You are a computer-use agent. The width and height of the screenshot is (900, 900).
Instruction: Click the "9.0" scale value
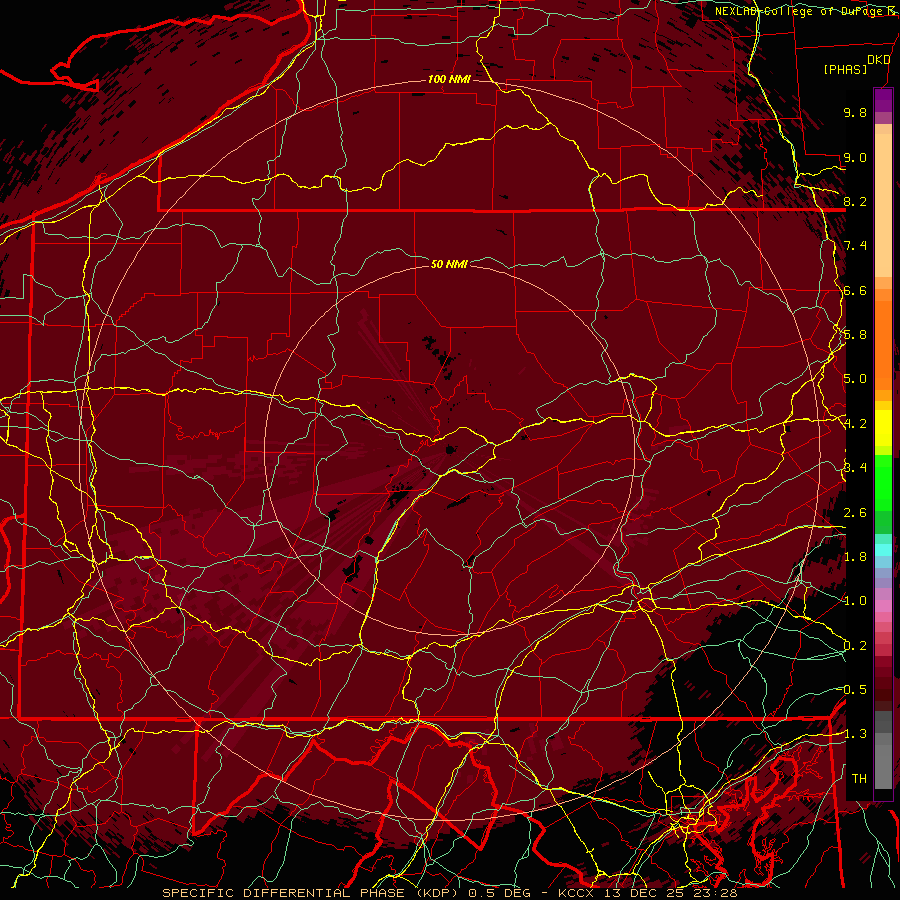855,157
